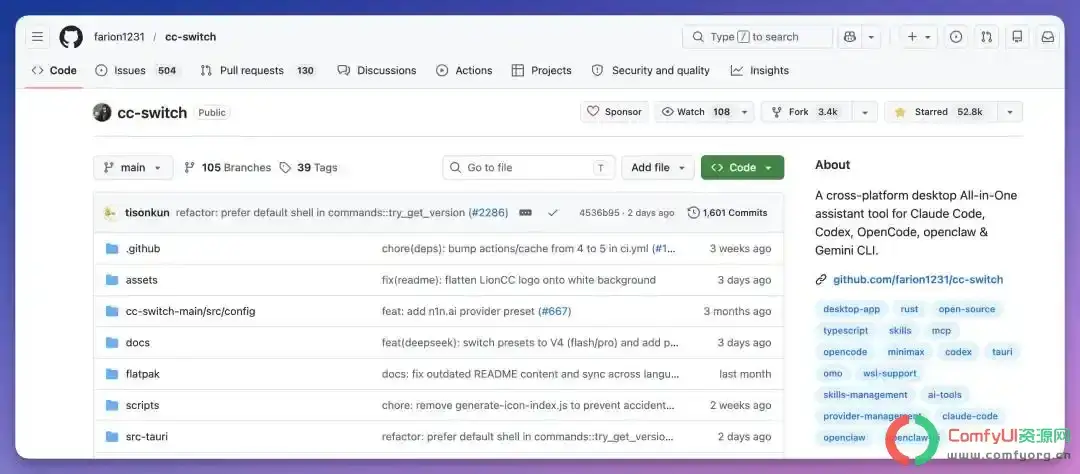Click the Fork button
The width and height of the screenshot is (1080, 474).
click(807, 112)
